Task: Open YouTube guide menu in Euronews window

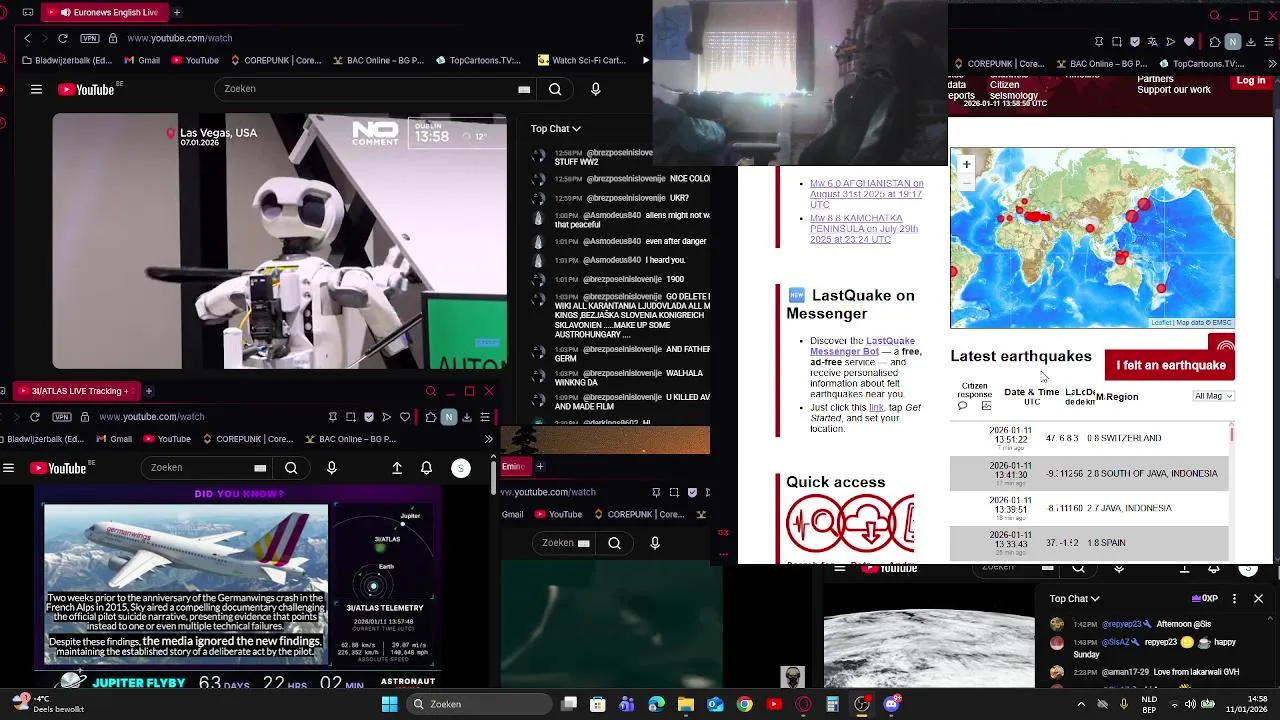Action: (x=36, y=89)
